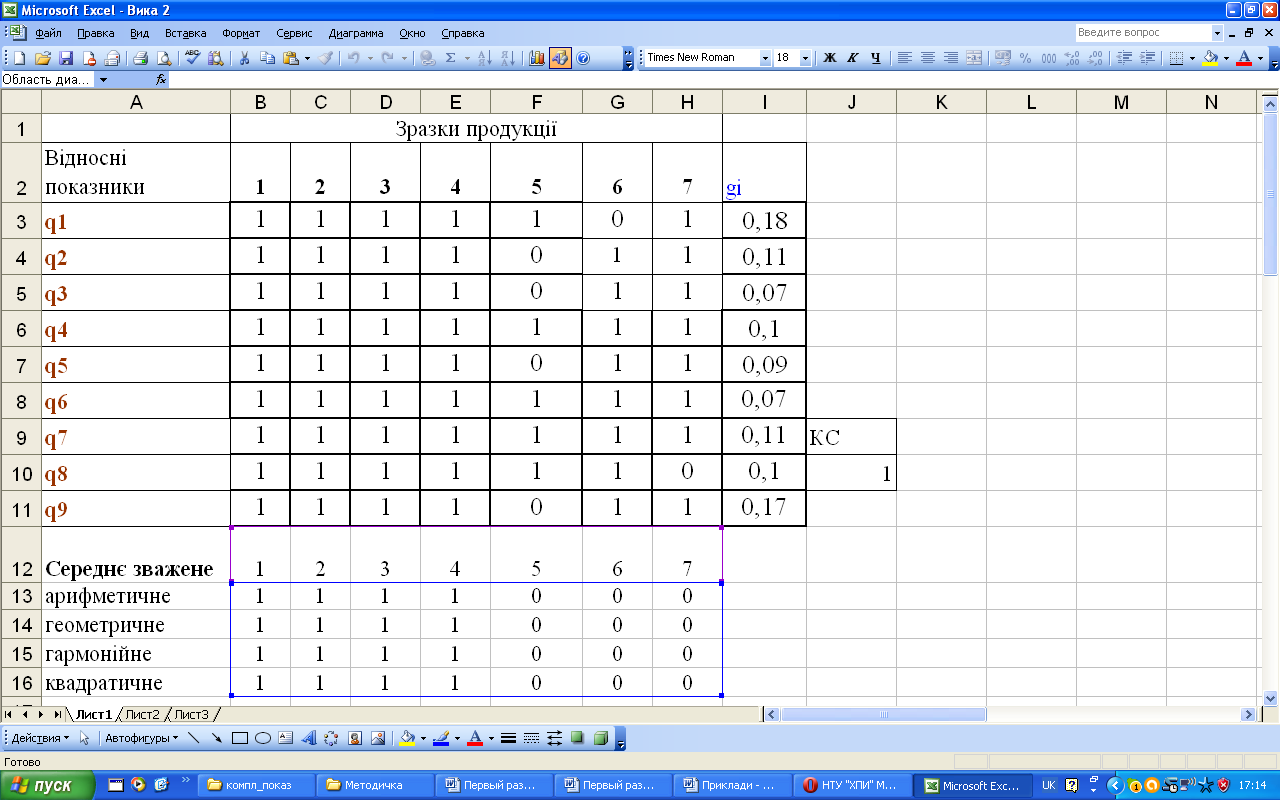The image size is (1280, 800).
Task: Toggle Italic (К) formatting
Action: tap(853, 58)
